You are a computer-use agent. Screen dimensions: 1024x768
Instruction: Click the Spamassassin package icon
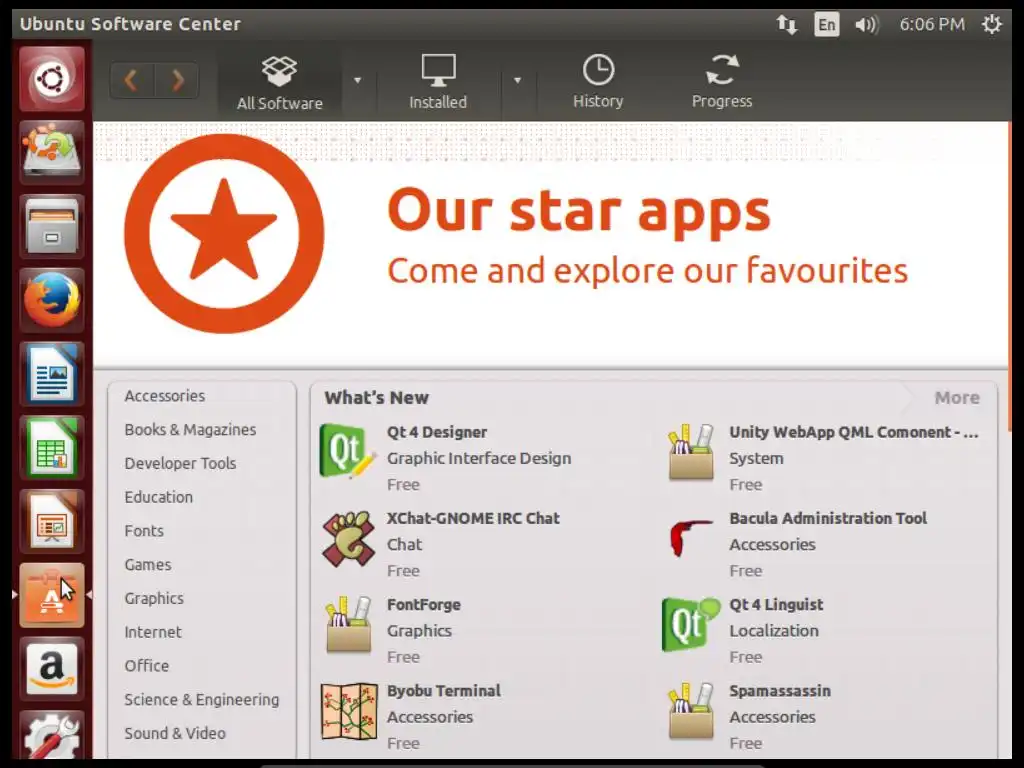pos(691,711)
